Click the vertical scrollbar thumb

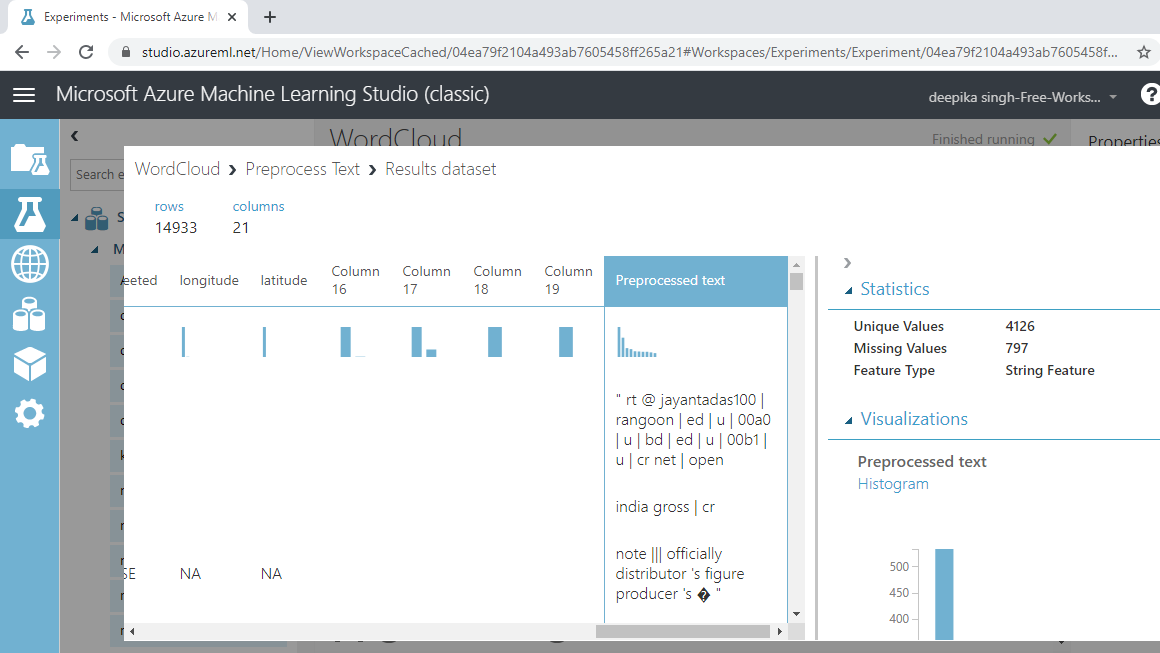pos(796,281)
